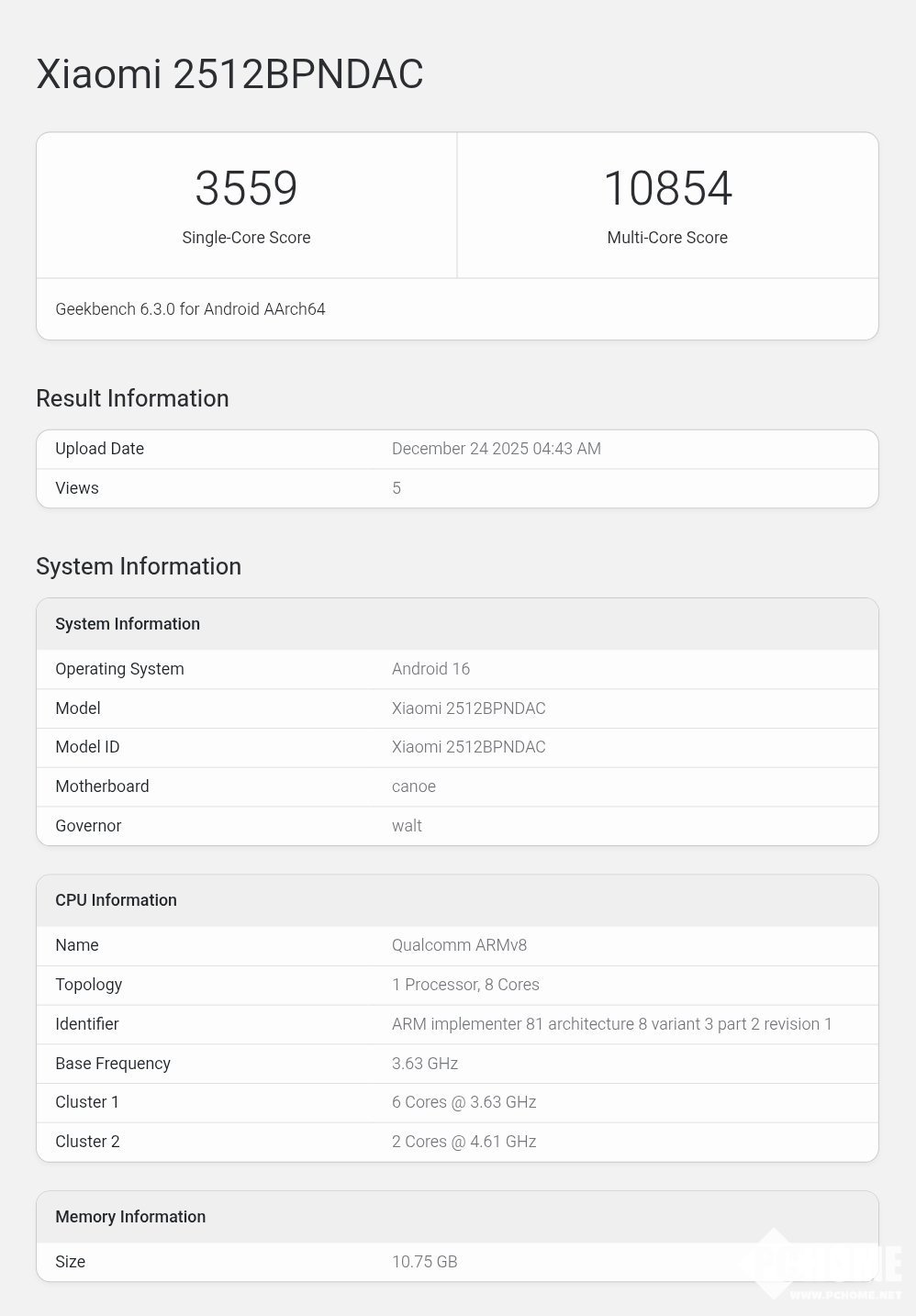This screenshot has width=916, height=1316.
Task: Click the Governor value walt
Action: tap(407, 826)
